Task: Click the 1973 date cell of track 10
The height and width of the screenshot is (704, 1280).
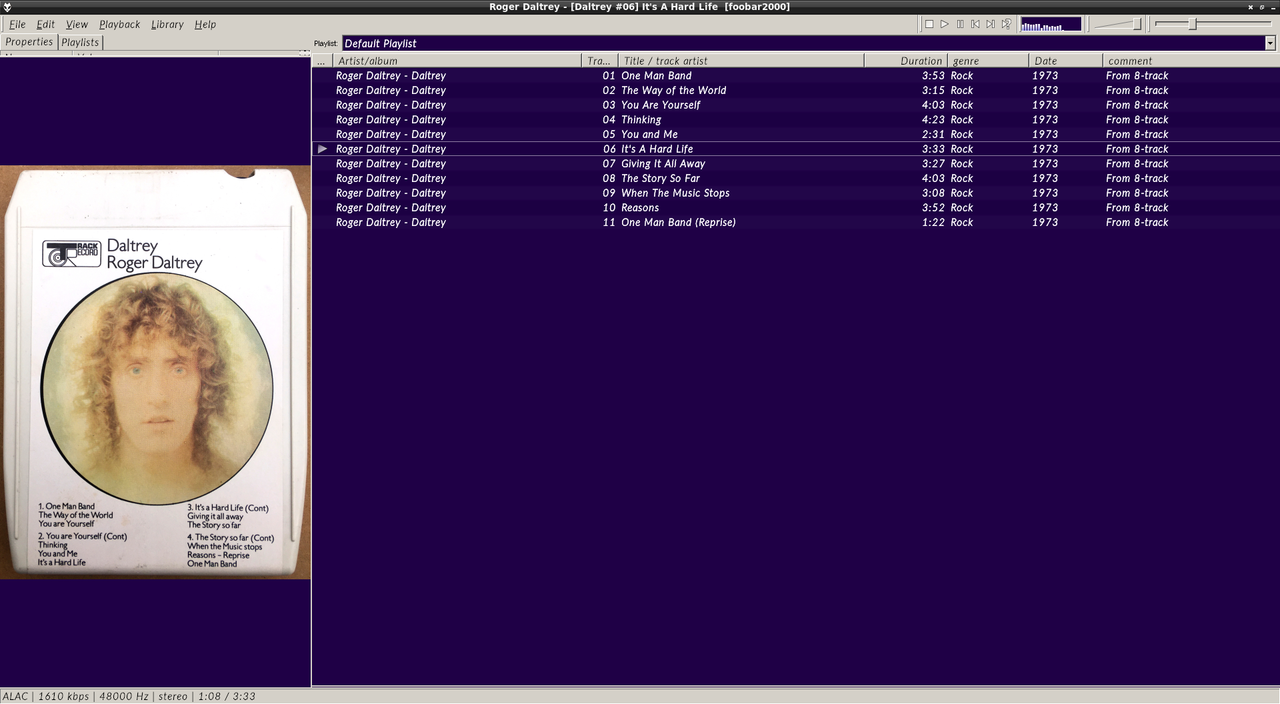Action: pyautogui.click(x=1045, y=208)
